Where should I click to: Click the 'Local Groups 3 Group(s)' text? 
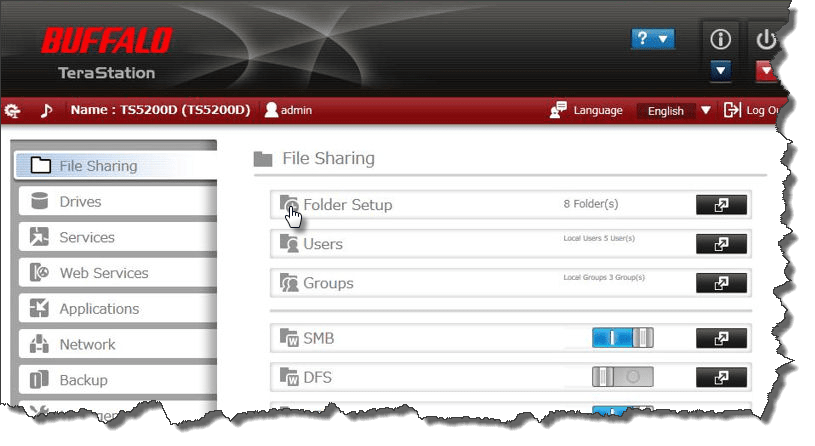pos(604,278)
